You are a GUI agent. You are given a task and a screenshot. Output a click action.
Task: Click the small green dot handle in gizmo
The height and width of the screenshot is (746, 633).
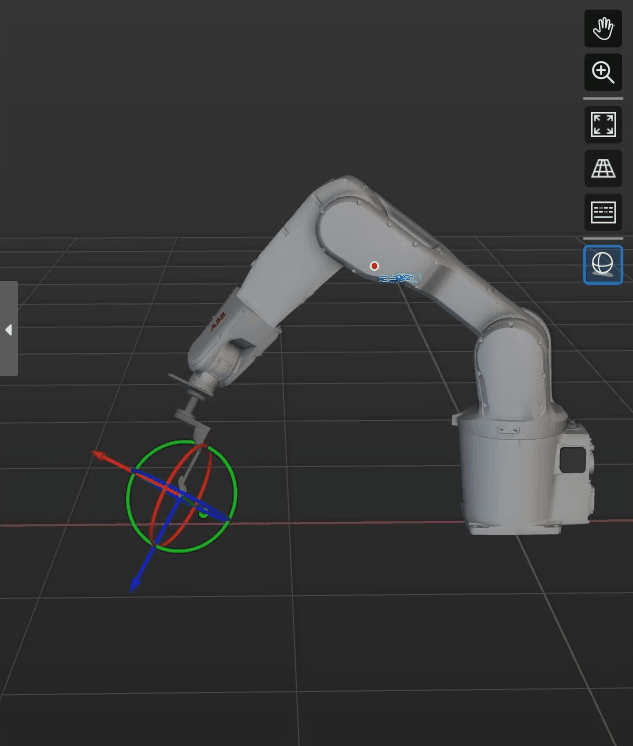[203, 513]
